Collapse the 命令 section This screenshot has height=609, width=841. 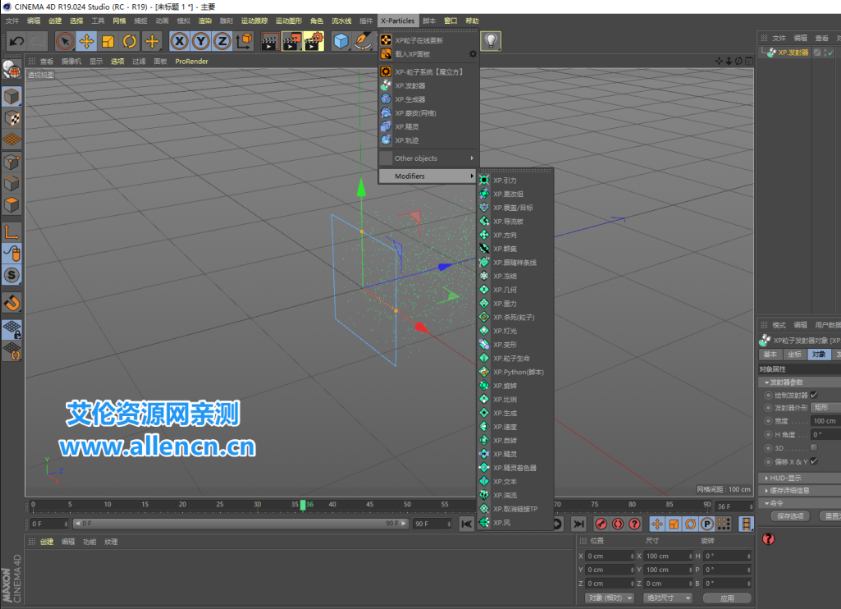click(799, 503)
